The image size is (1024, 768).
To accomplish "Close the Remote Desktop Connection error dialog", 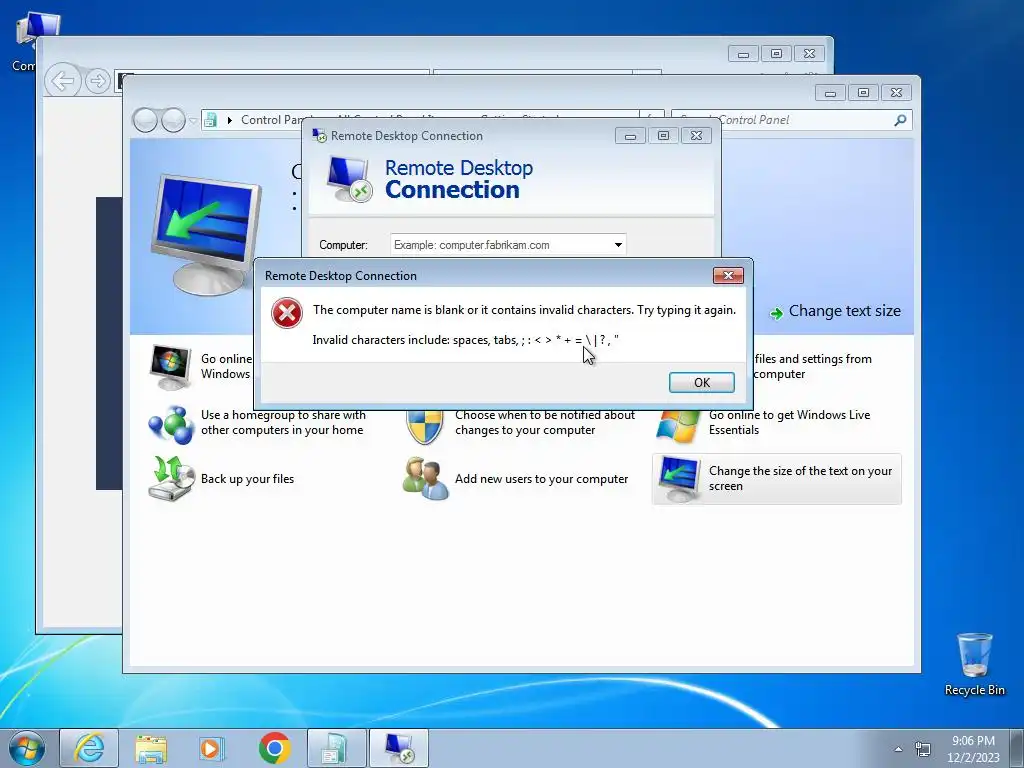I will coord(728,276).
